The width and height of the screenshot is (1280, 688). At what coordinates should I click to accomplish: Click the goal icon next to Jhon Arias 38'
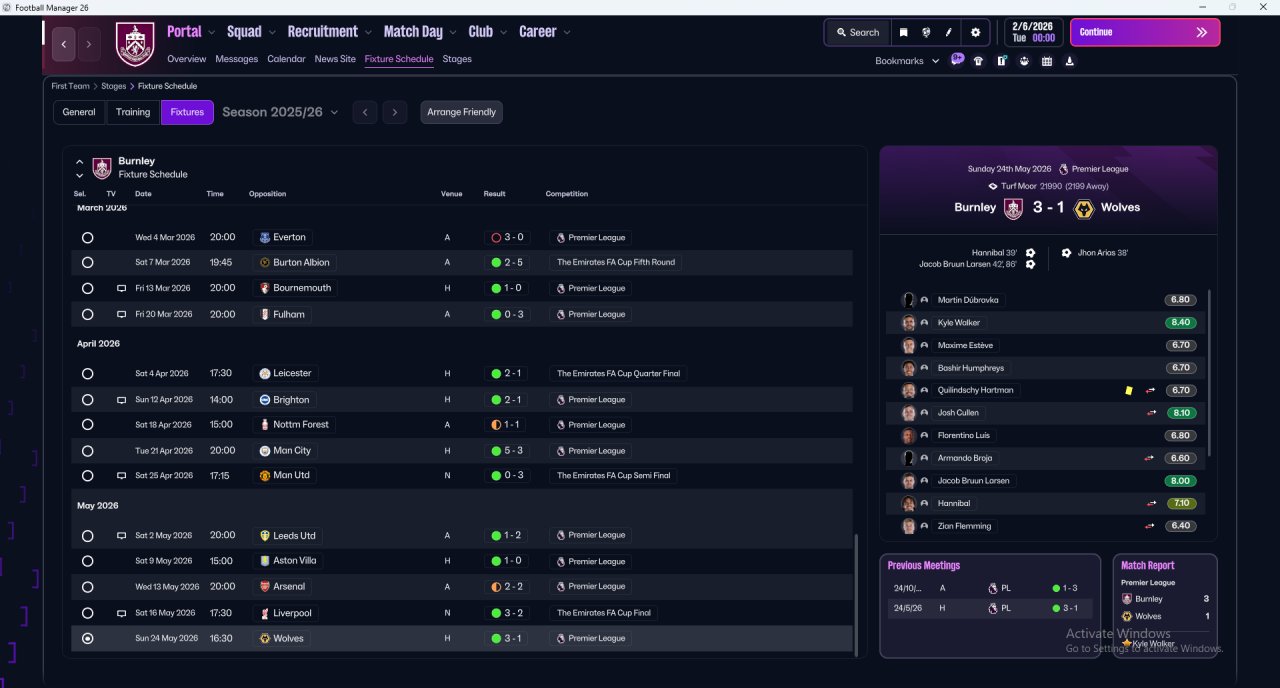pyautogui.click(x=1066, y=253)
